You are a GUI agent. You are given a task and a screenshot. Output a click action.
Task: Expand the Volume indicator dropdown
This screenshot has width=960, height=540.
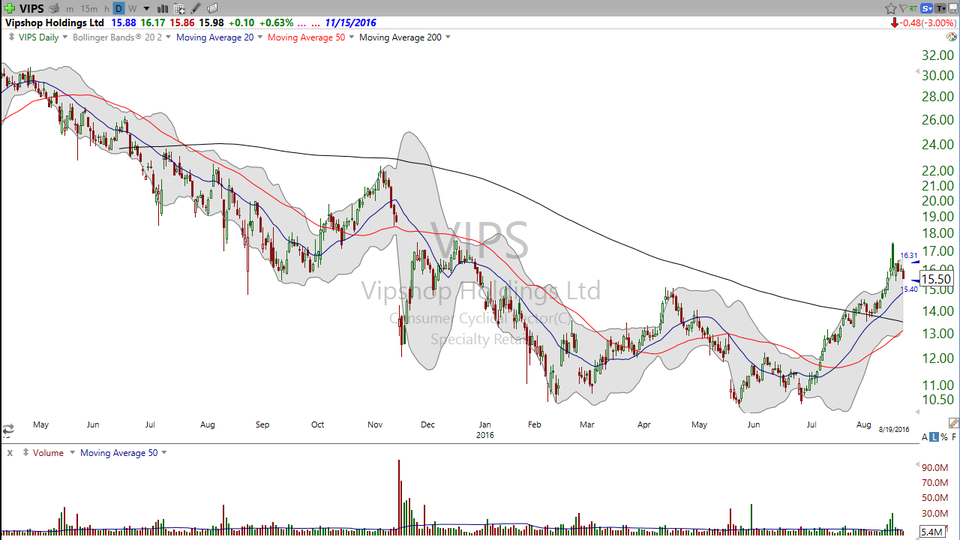(x=72, y=452)
